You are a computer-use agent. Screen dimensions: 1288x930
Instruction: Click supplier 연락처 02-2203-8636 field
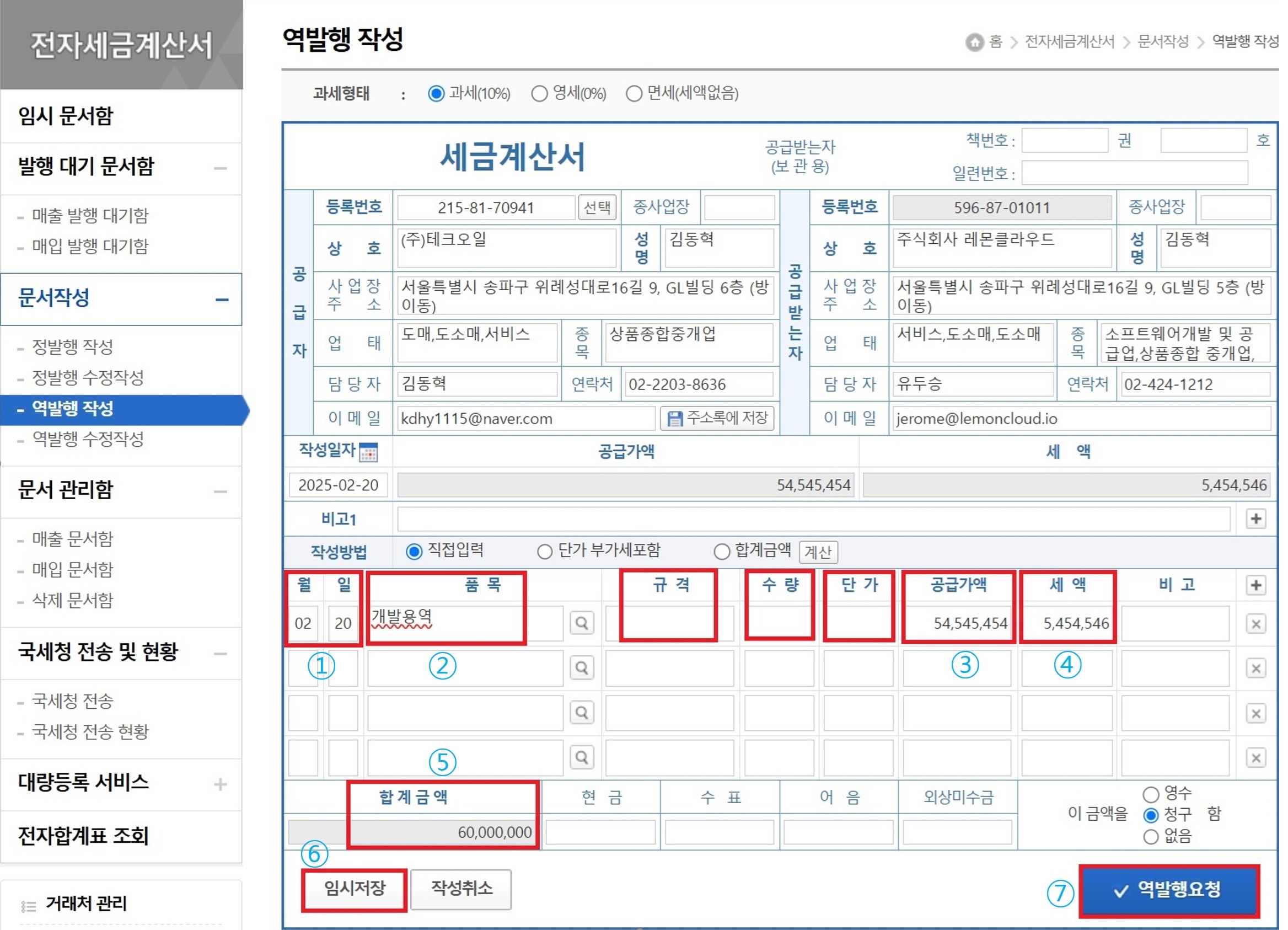tap(699, 384)
